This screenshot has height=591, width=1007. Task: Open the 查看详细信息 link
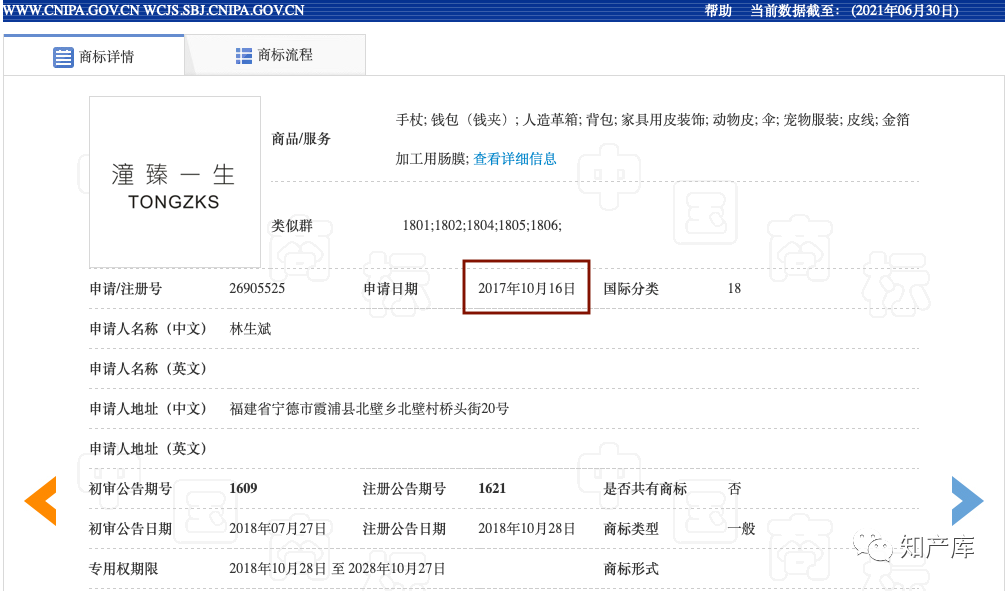tap(514, 159)
